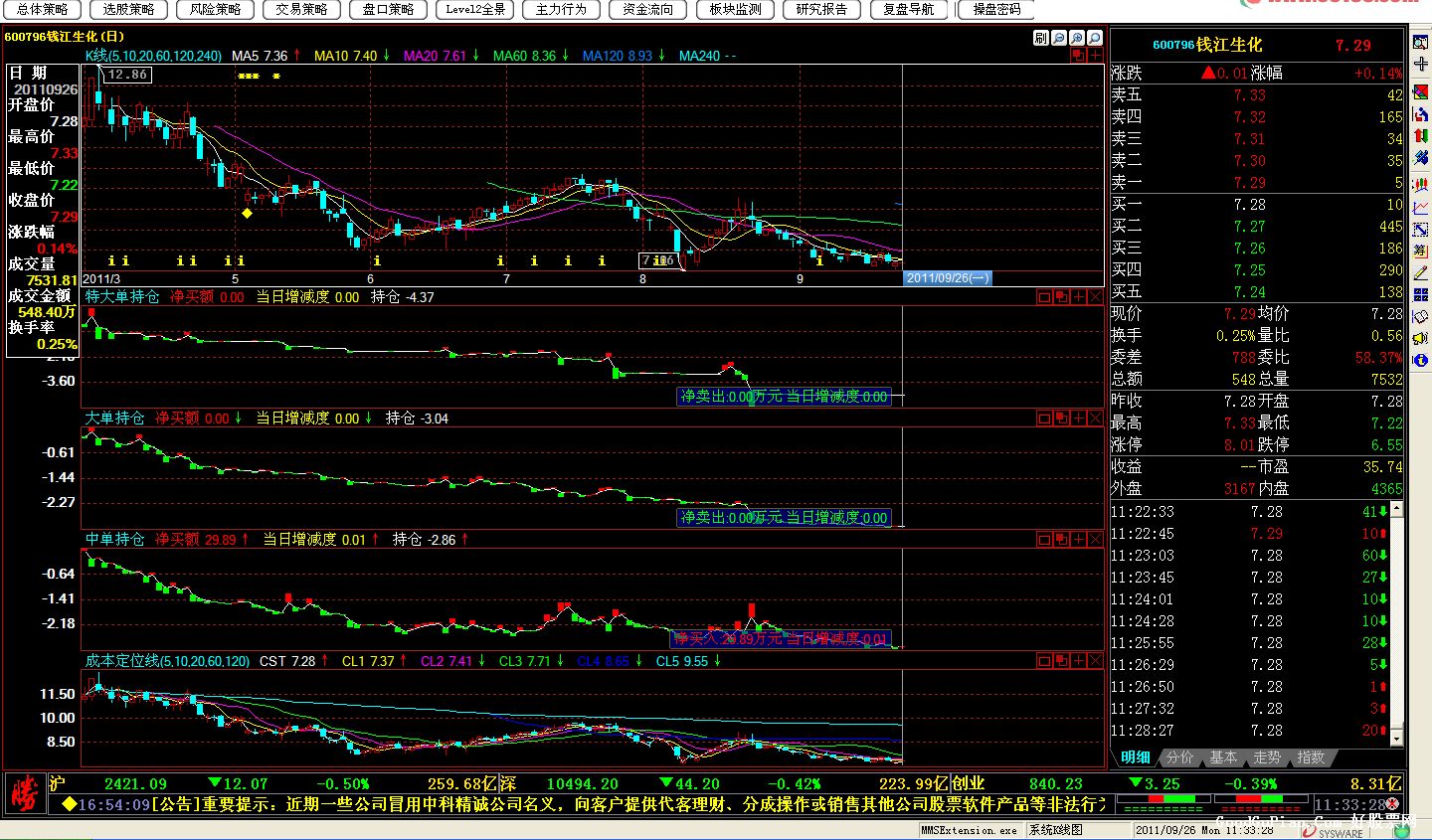Open the 风险策略 menu

[216, 9]
